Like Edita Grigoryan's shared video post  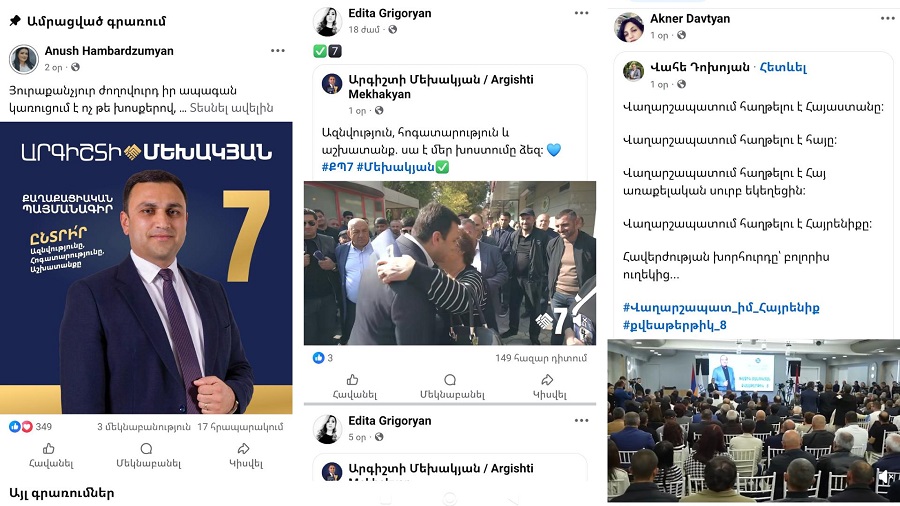point(354,386)
